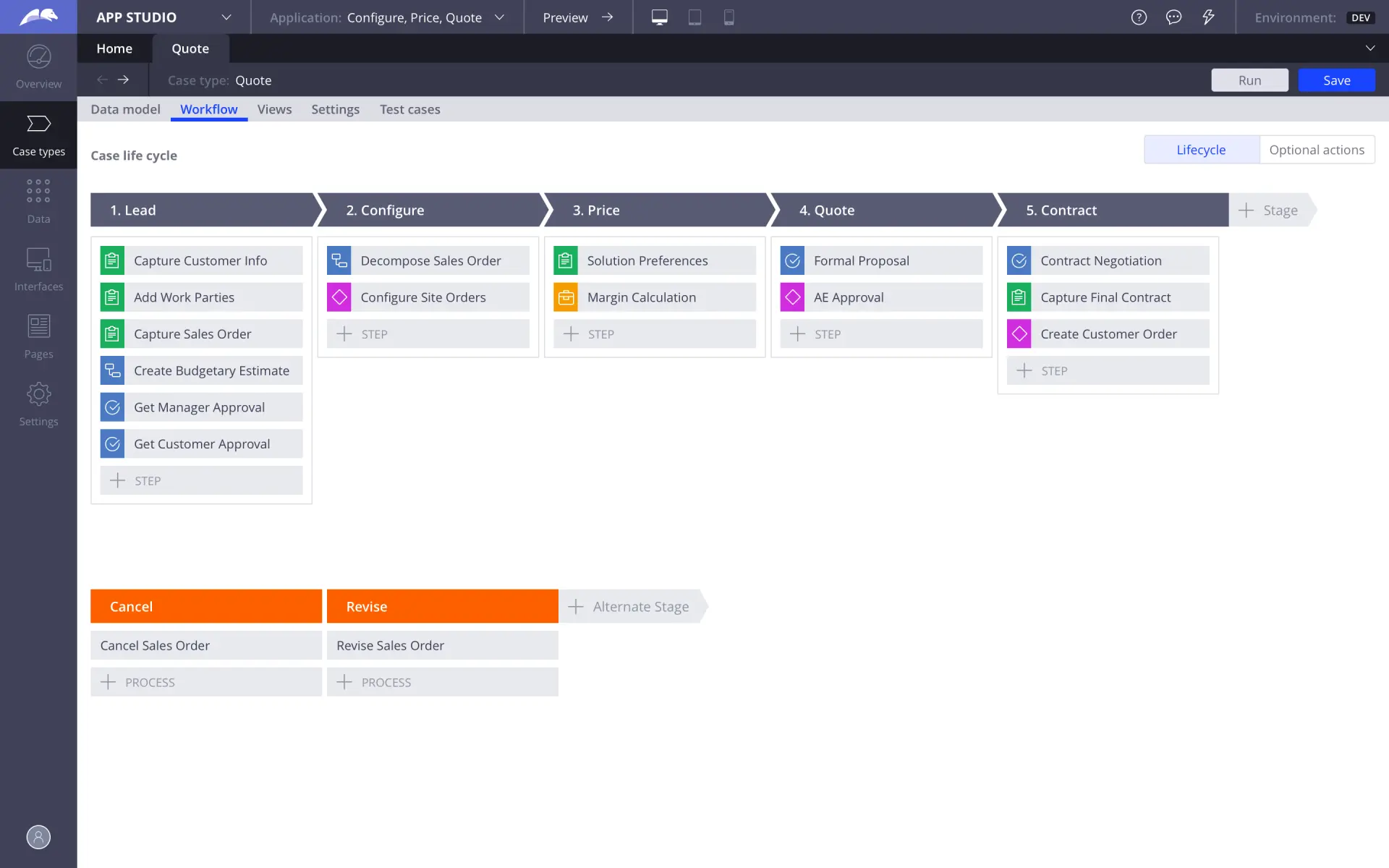
Task: Expand the chevron beside the Quote tab row
Action: (x=1371, y=48)
